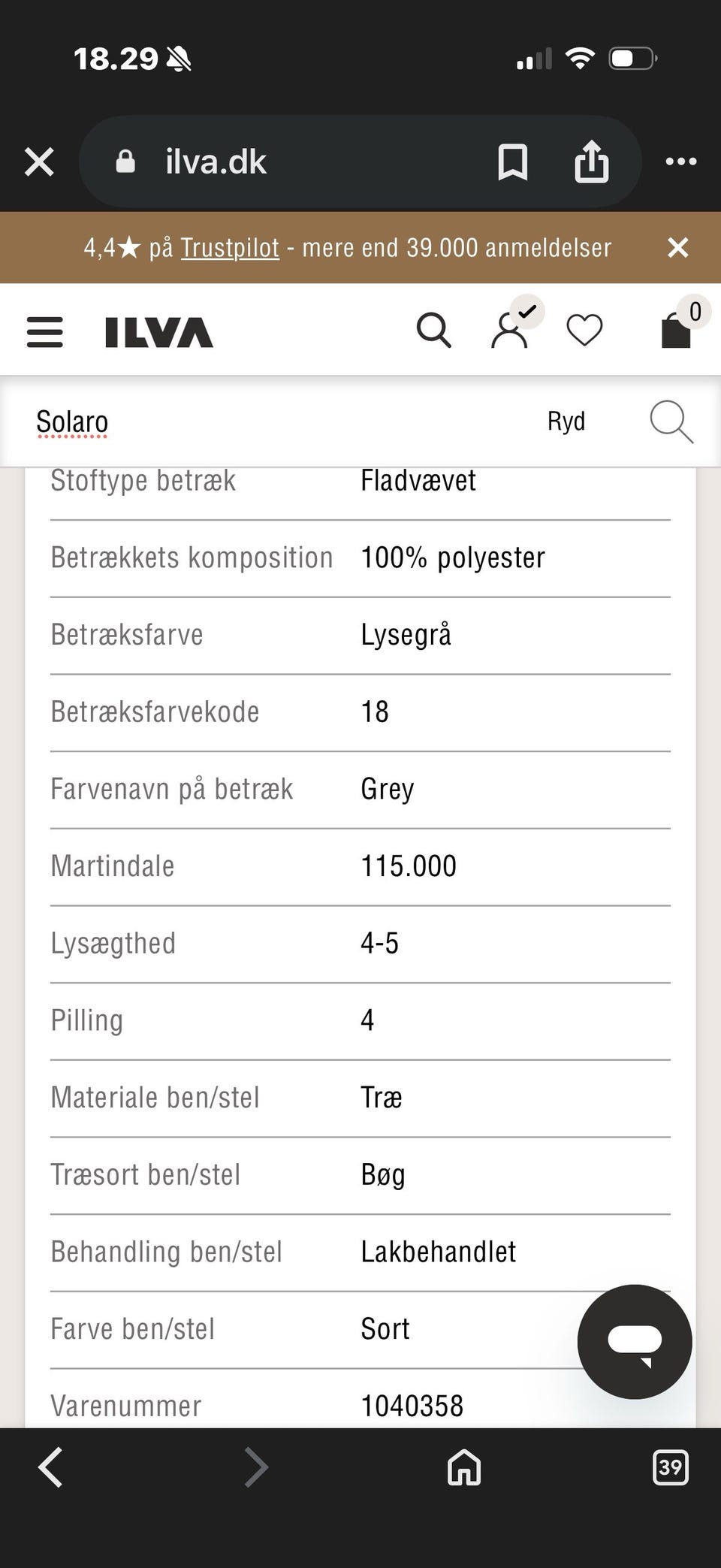The height and width of the screenshot is (1568, 721).
Task: Open search with header magnifier icon
Action: coord(433,331)
